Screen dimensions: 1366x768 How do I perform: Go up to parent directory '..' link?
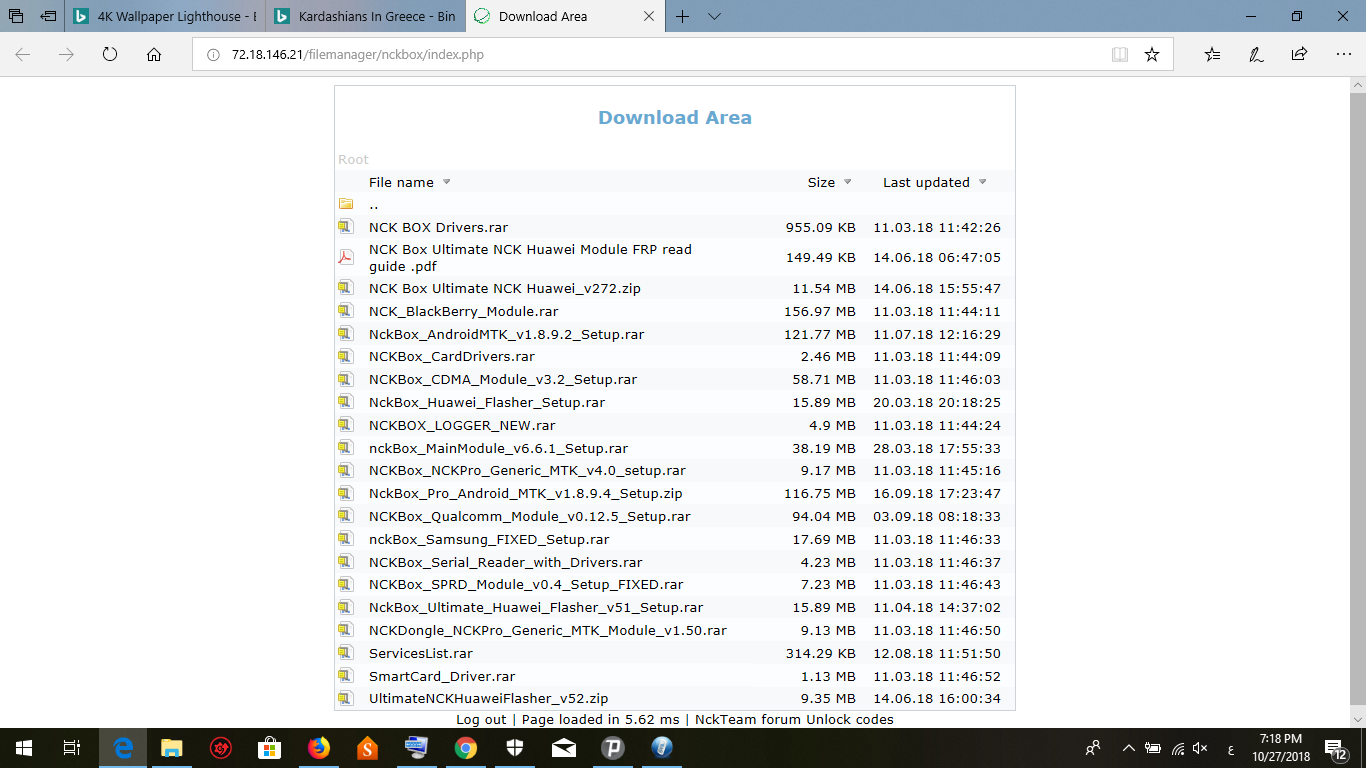pyautogui.click(x=373, y=204)
